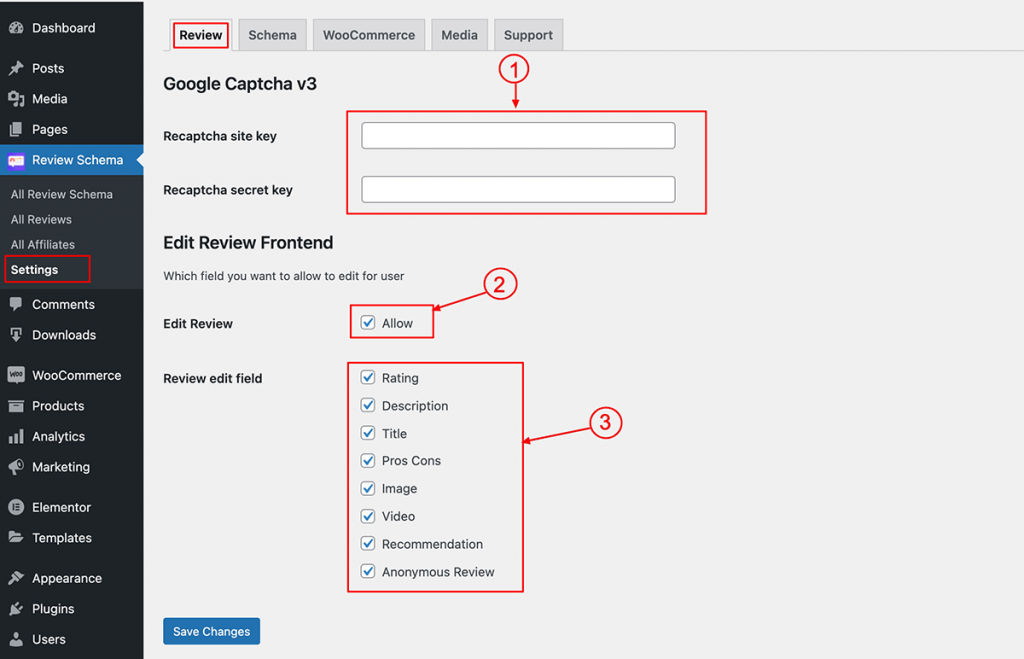Open the Elementor menu label

pos(61,507)
